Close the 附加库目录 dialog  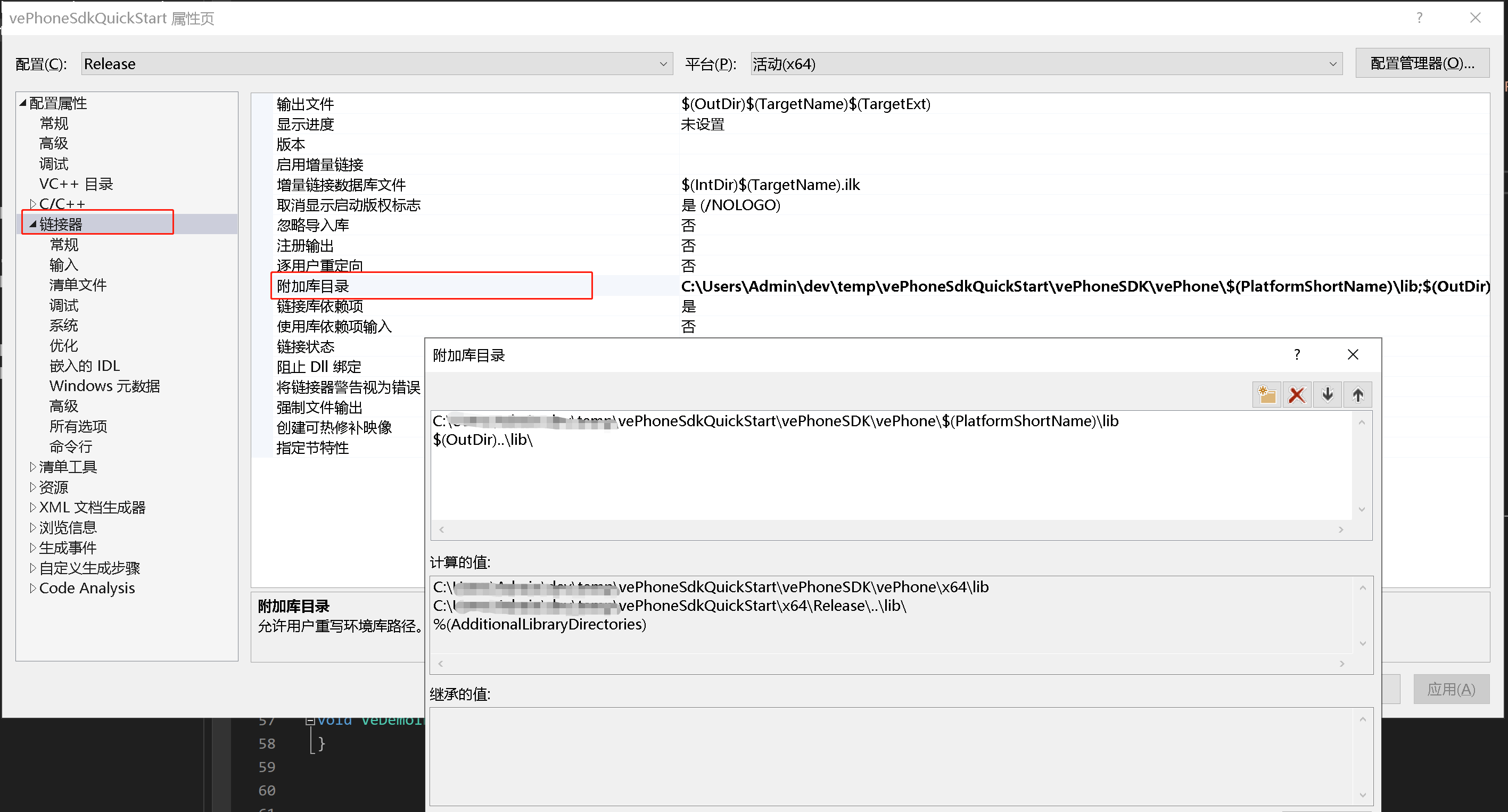(1353, 354)
